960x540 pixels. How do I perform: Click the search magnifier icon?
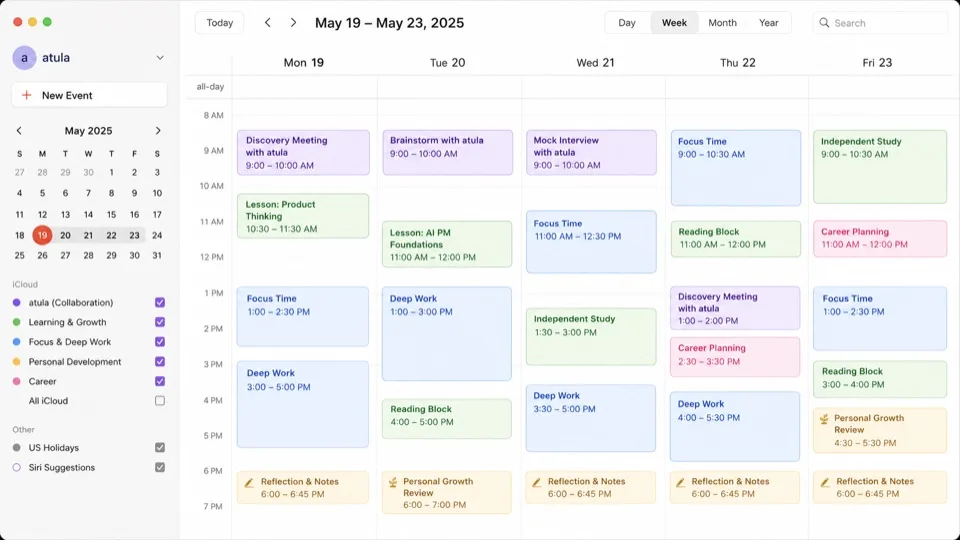point(824,23)
